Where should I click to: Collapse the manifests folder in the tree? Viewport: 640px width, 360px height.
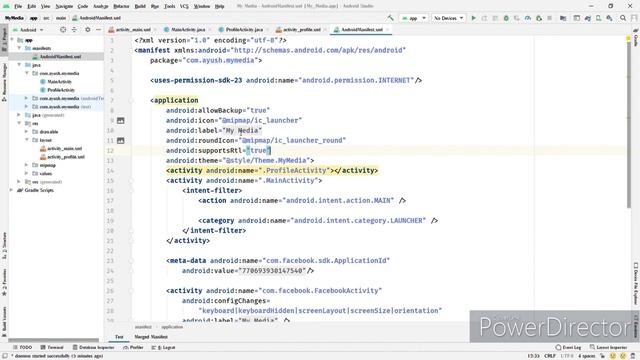coord(19,48)
